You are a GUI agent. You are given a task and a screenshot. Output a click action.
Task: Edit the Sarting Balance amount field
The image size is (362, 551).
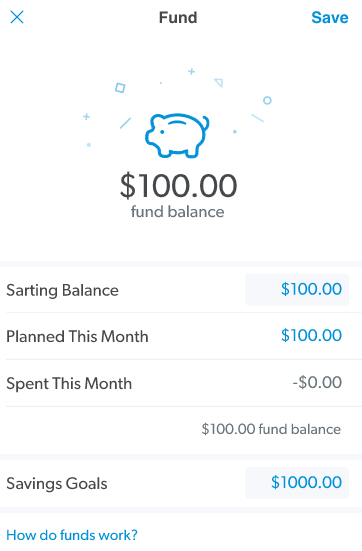pos(297,290)
